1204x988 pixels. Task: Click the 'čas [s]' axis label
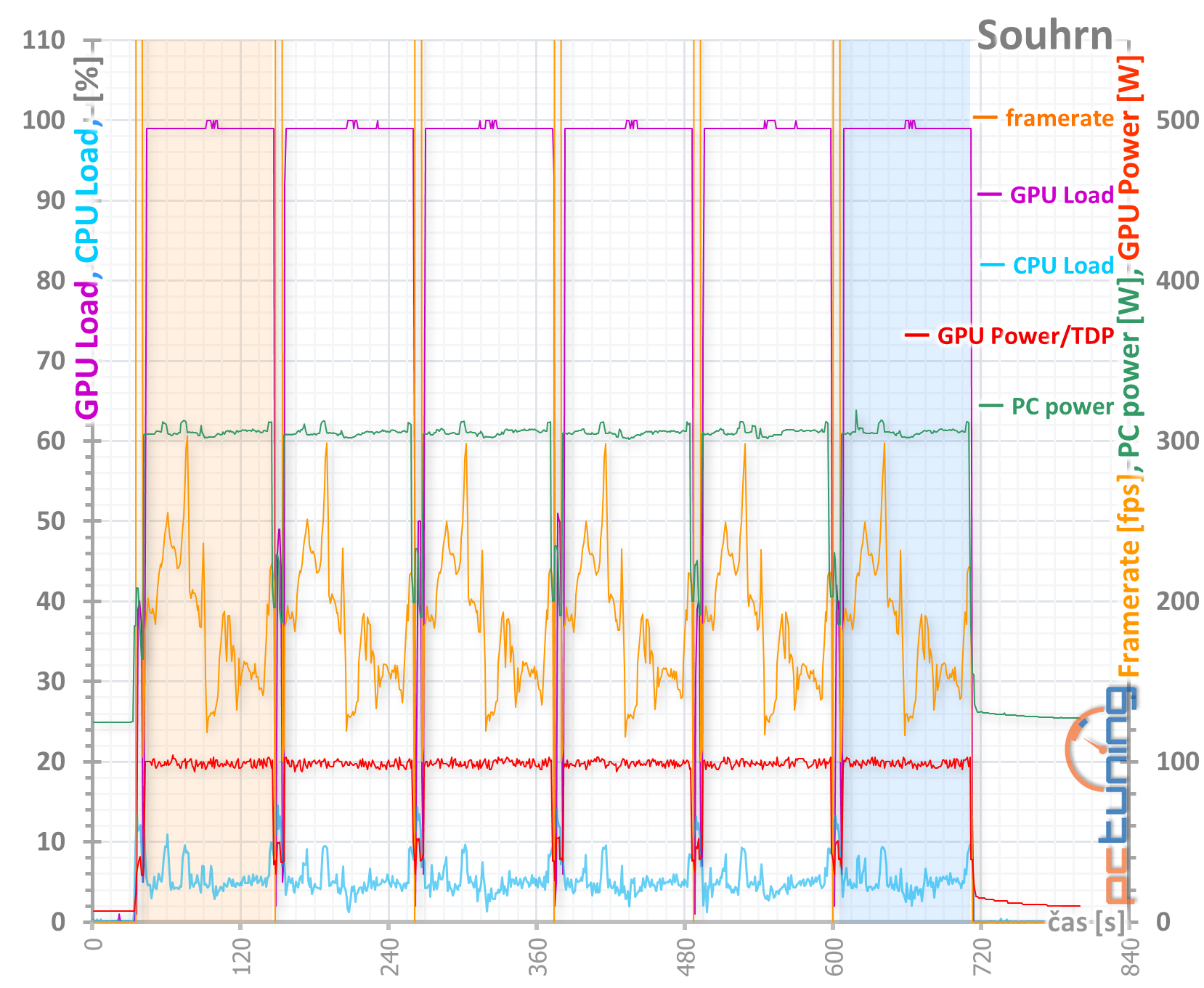pos(1087,922)
